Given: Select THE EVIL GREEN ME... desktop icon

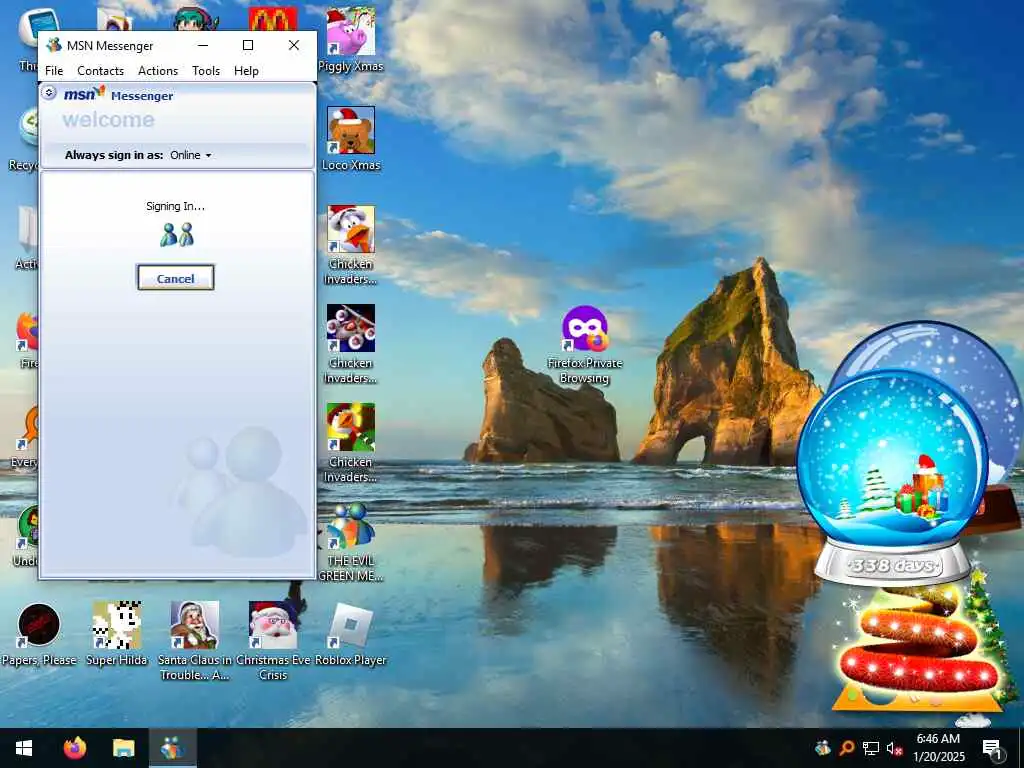Looking at the screenshot, I should tap(351, 542).
